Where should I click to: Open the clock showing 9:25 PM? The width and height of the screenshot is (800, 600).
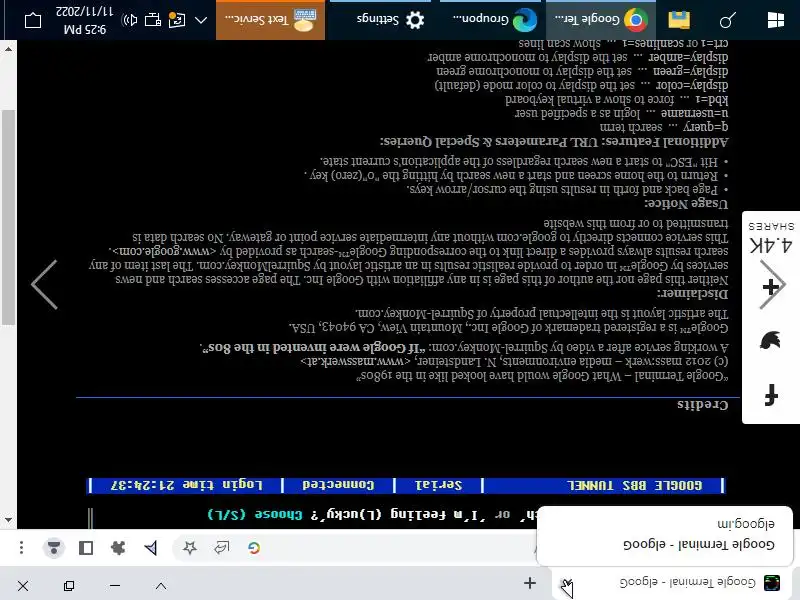pyautogui.click(x=85, y=20)
